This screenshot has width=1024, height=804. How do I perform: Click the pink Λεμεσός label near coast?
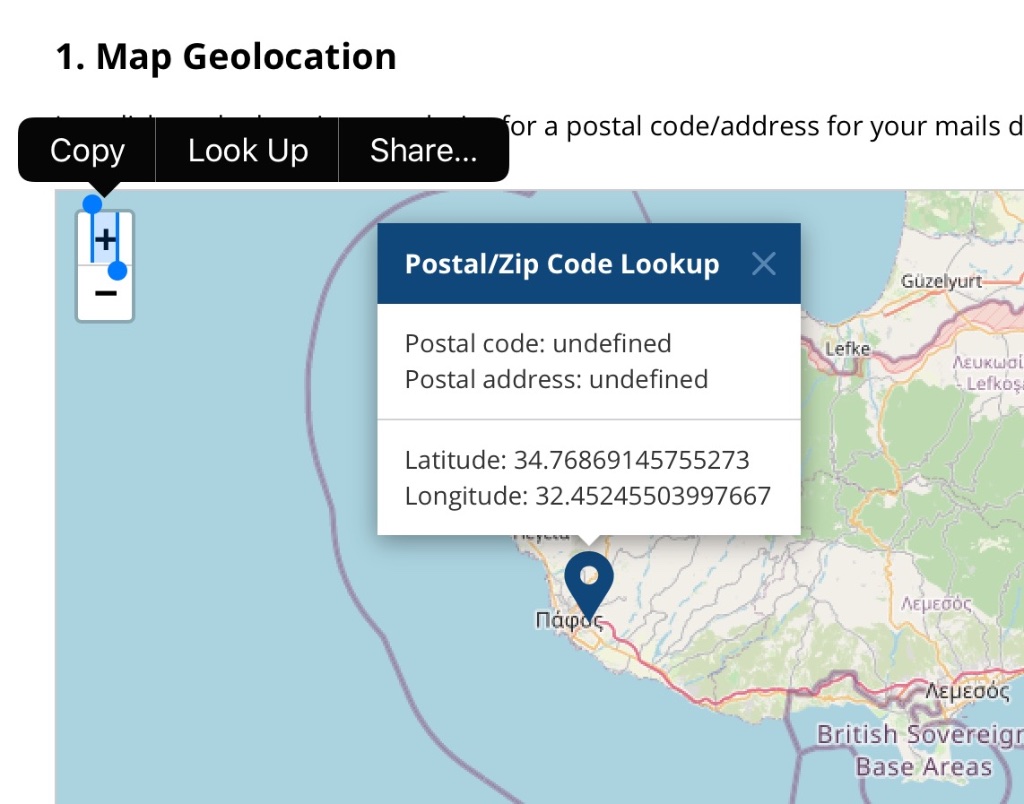[x=936, y=604]
